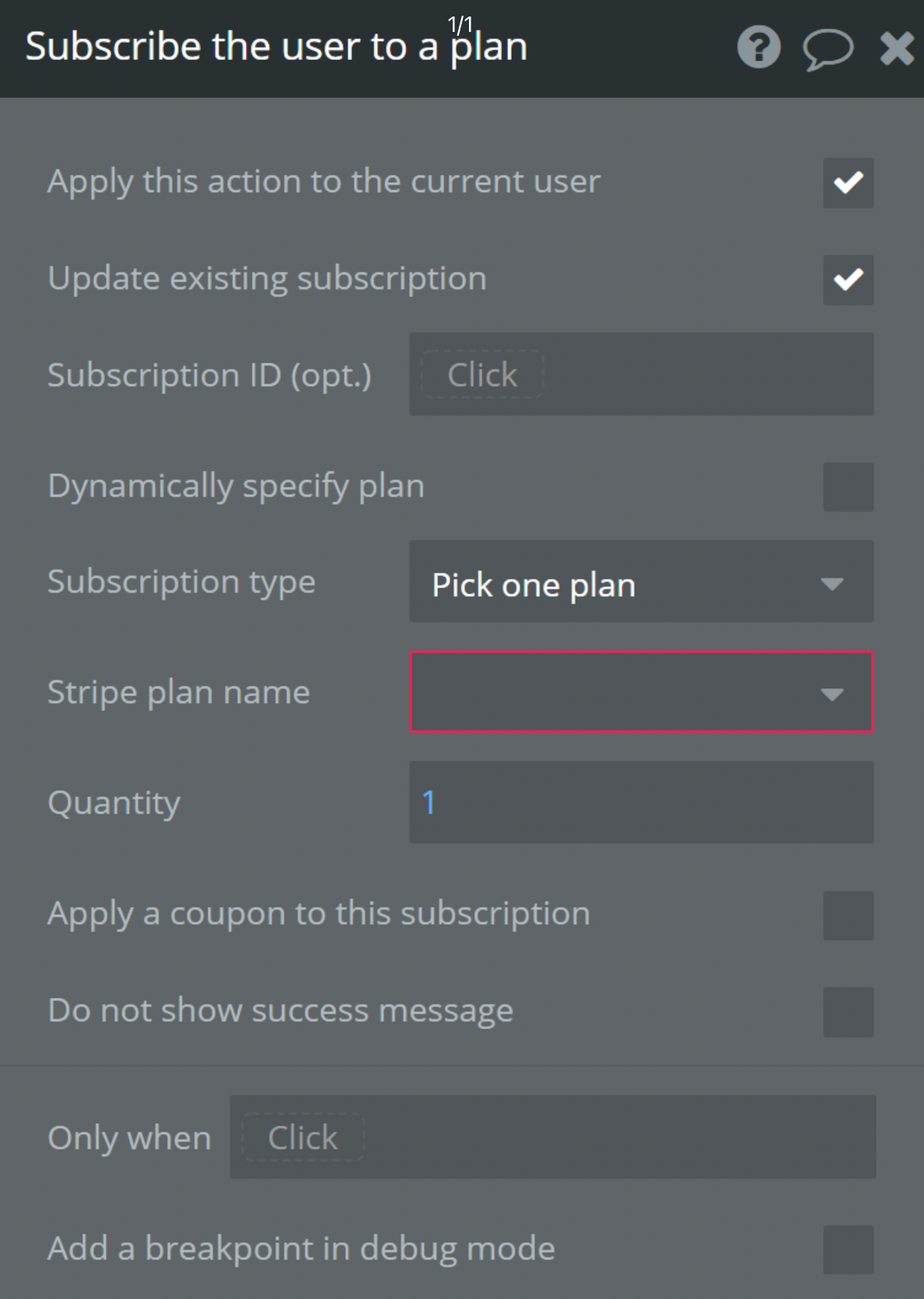Disable Update existing subscription

point(848,280)
